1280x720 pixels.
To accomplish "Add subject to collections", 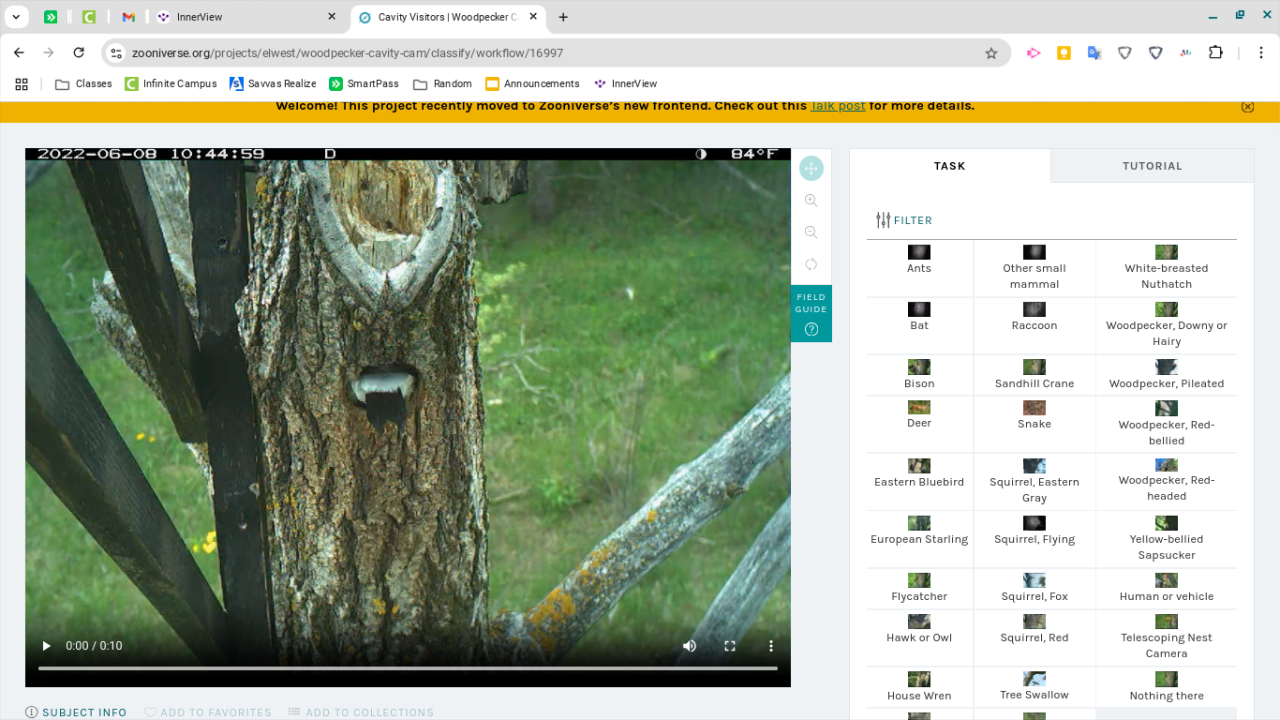I will click(361, 713).
